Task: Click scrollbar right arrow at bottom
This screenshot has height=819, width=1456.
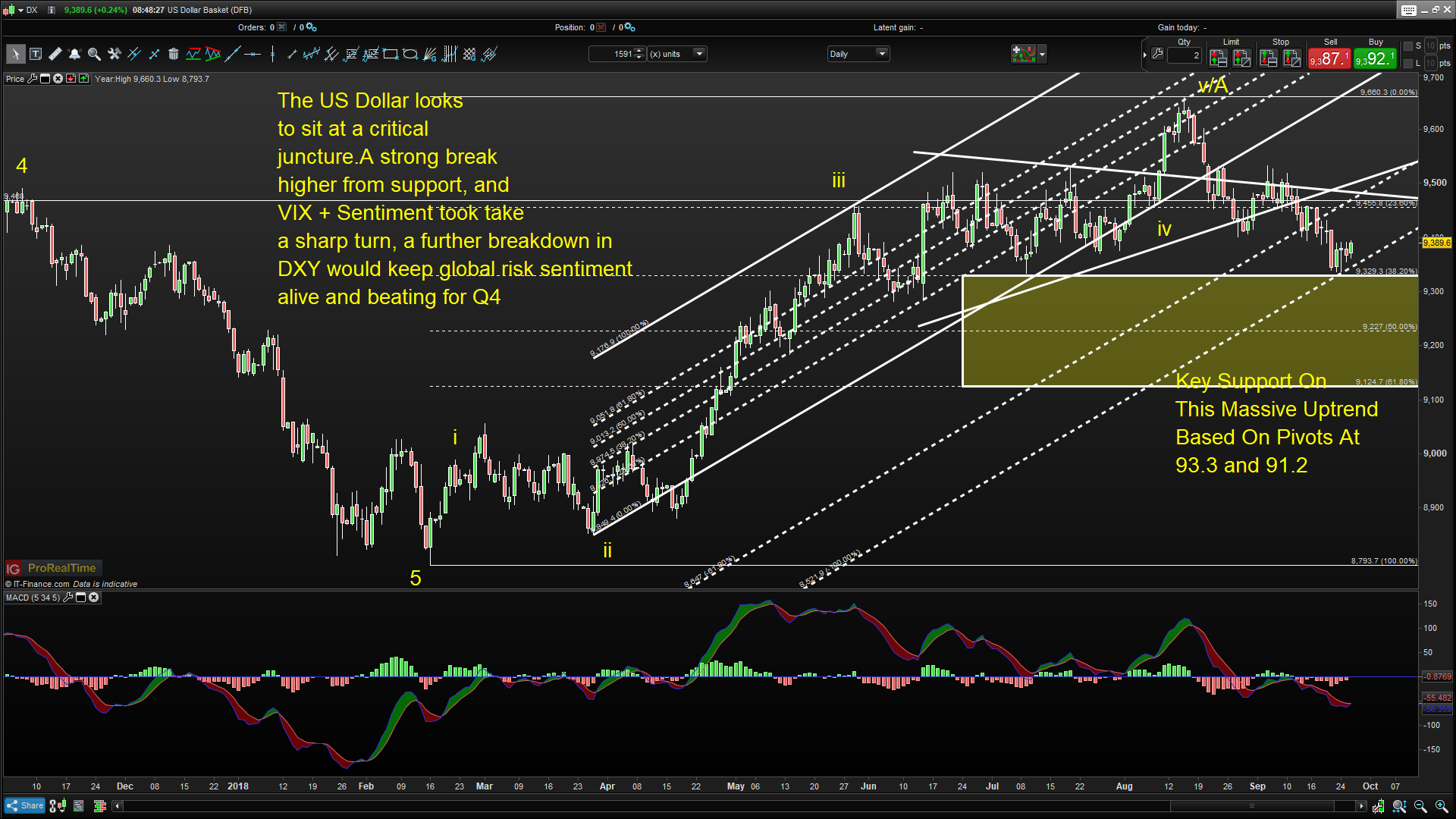Action: (x=1362, y=806)
